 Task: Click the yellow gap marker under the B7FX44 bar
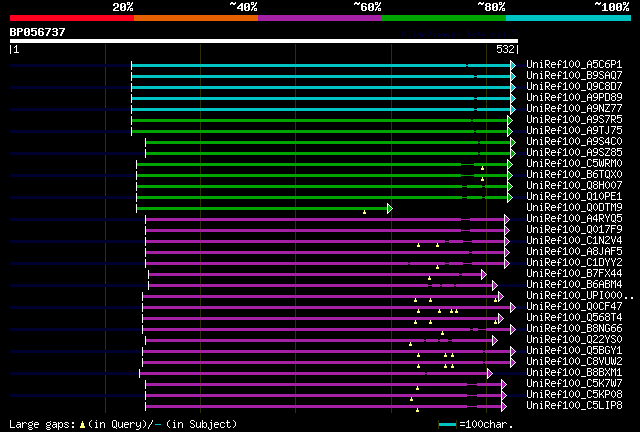(x=429, y=278)
